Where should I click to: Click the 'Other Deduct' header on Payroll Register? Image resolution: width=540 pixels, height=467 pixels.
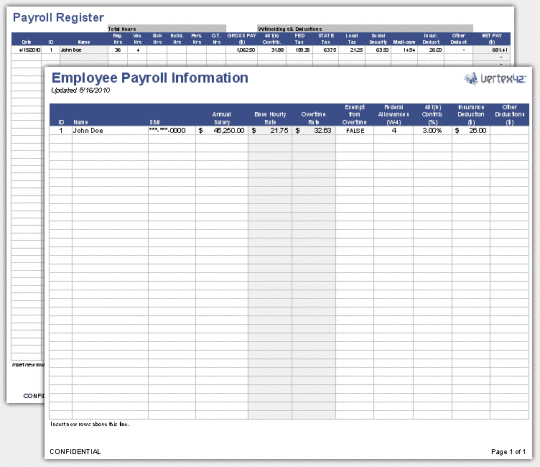[459, 39]
